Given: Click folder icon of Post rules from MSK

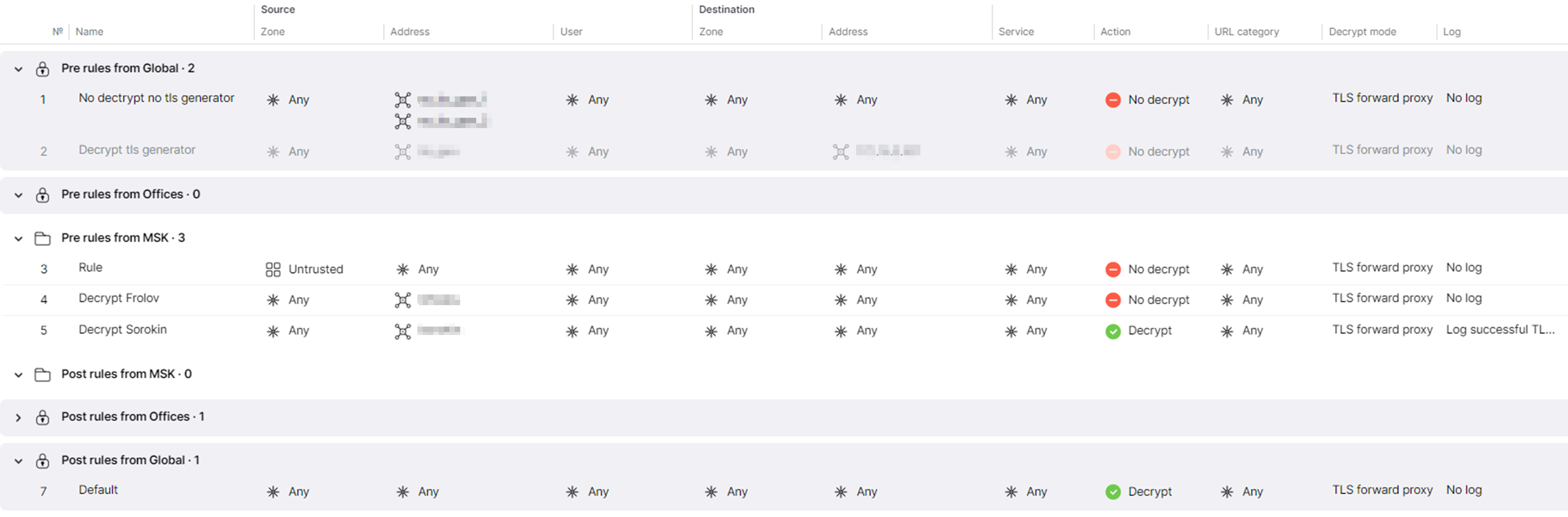Looking at the screenshot, I should 42,375.
